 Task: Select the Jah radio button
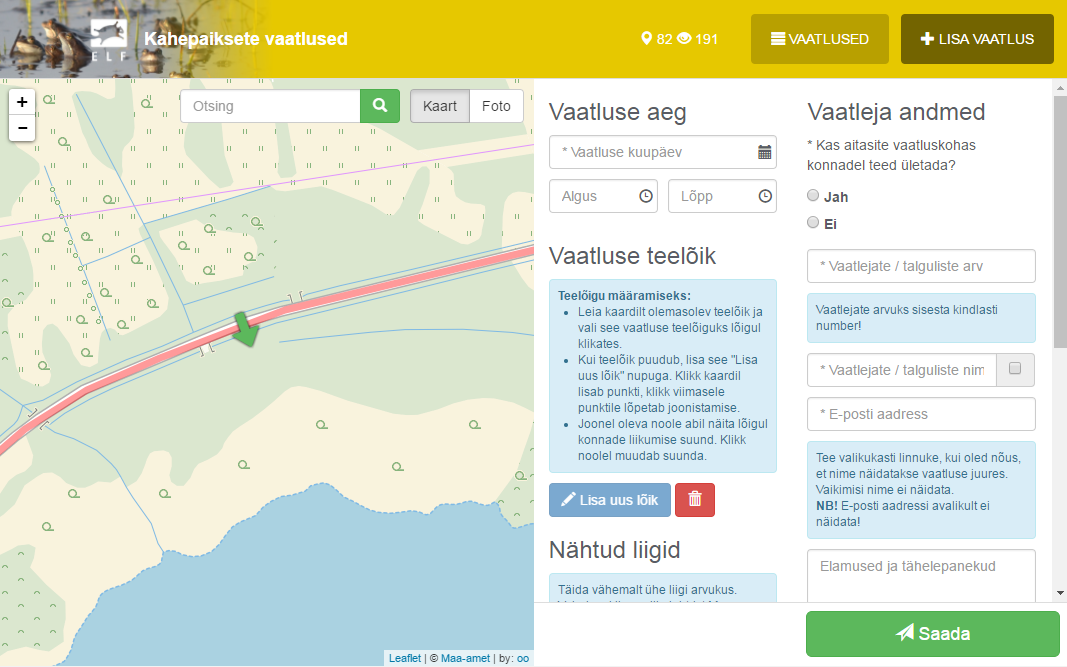point(813,196)
